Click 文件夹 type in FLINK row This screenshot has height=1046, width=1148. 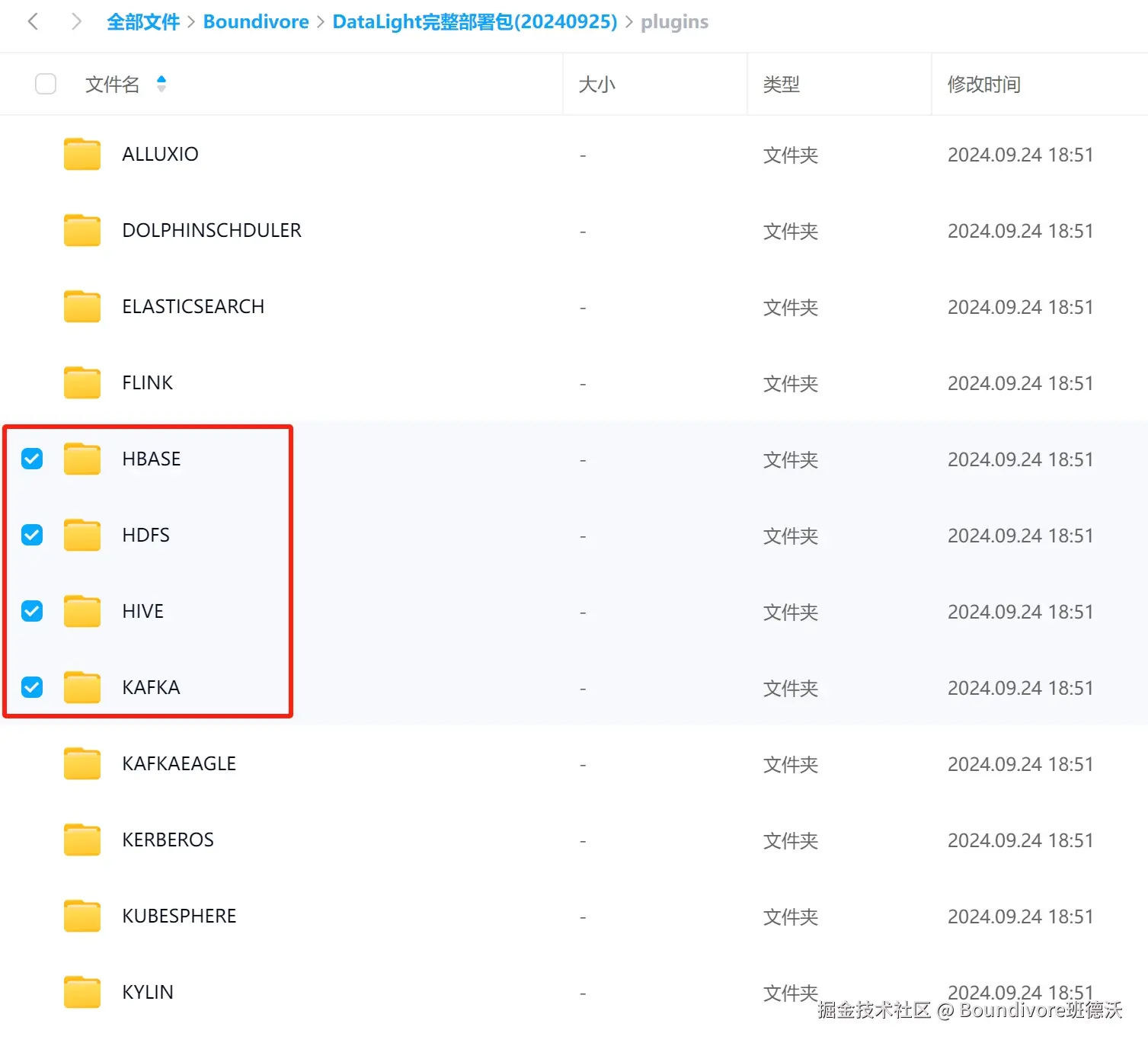click(x=791, y=383)
